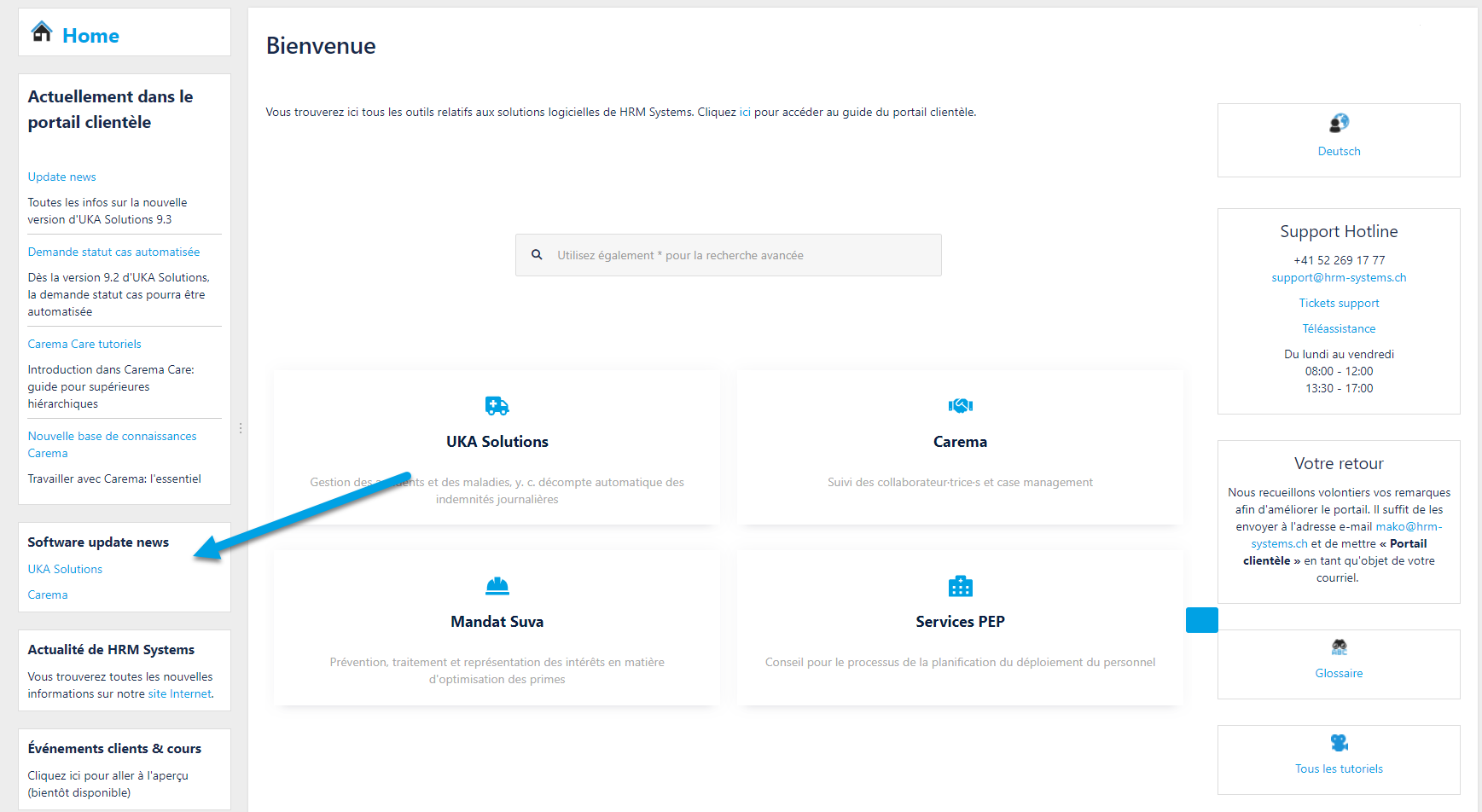This screenshot has width=1482, height=812.
Task: Click the Home house icon
Action: pyautogui.click(x=42, y=32)
